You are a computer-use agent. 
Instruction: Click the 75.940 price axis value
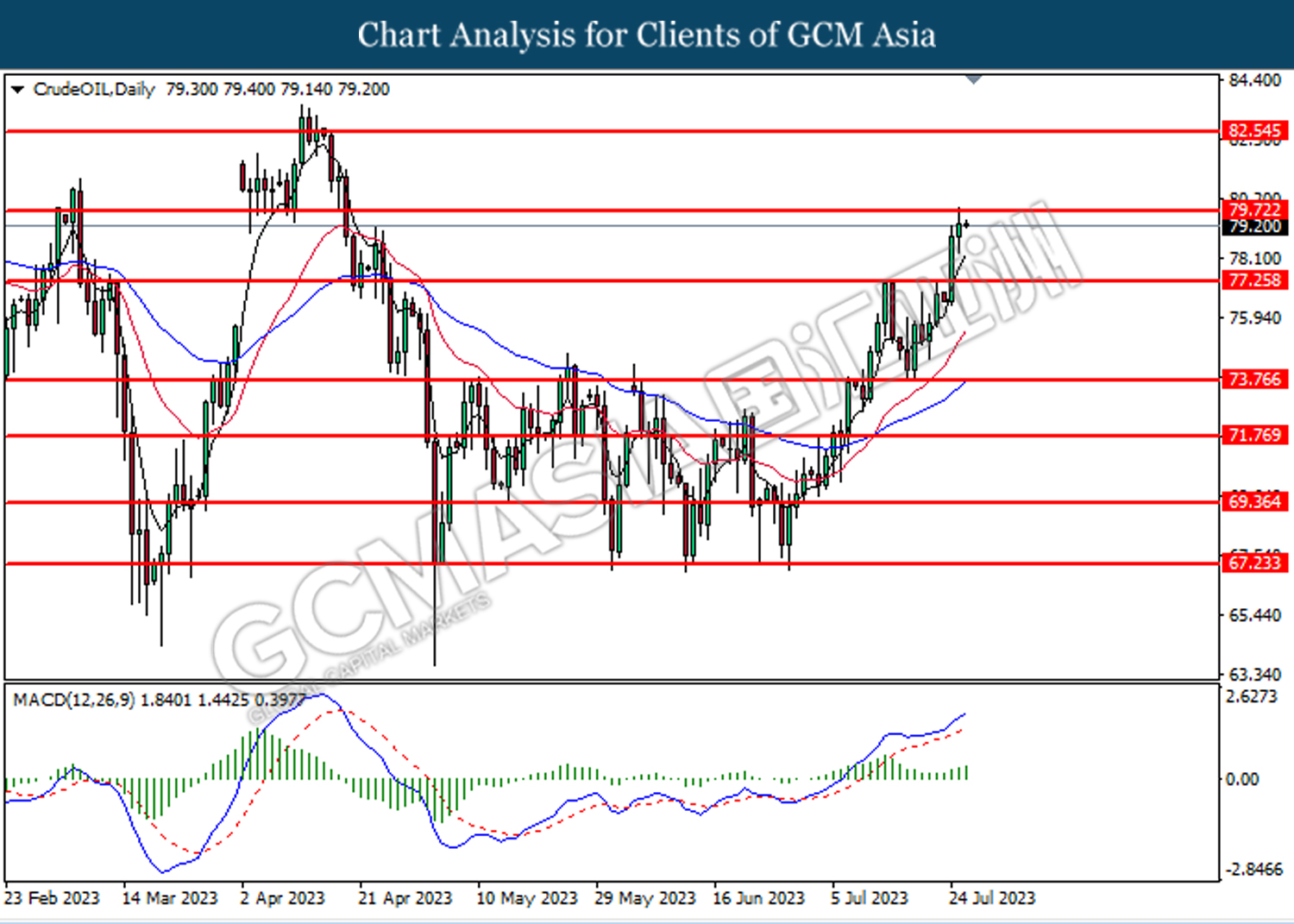[x=1255, y=318]
